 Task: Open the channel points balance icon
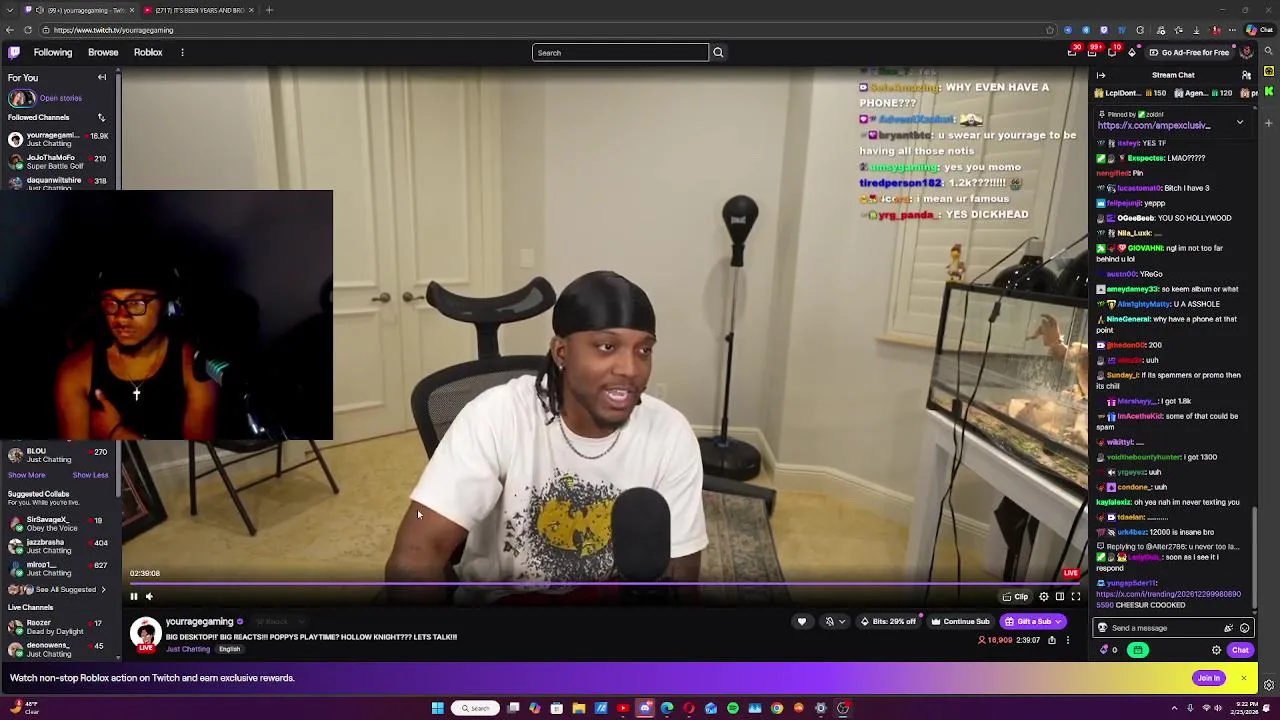[x=1109, y=650]
